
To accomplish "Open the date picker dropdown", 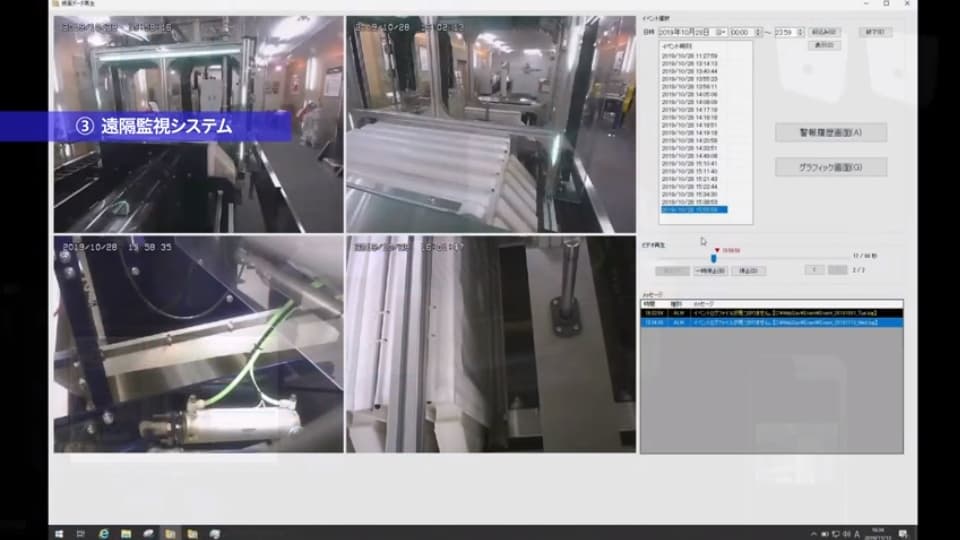I will pyautogui.click(x=722, y=32).
